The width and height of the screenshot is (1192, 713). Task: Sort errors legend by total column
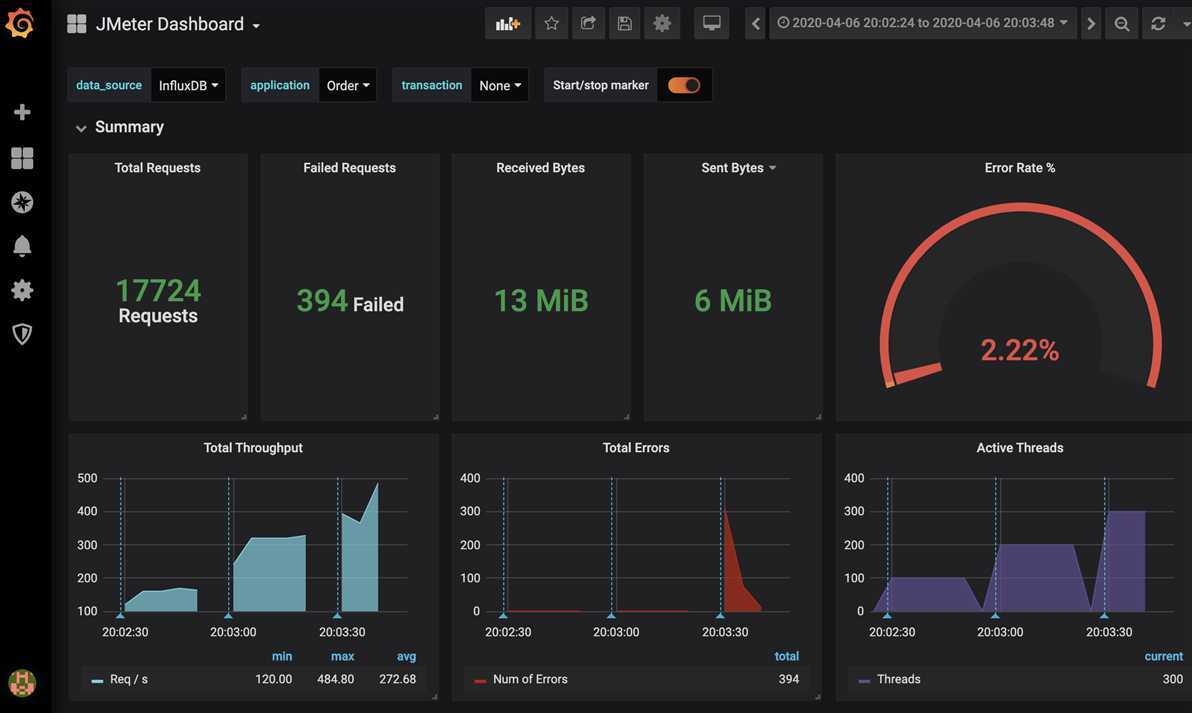point(787,656)
